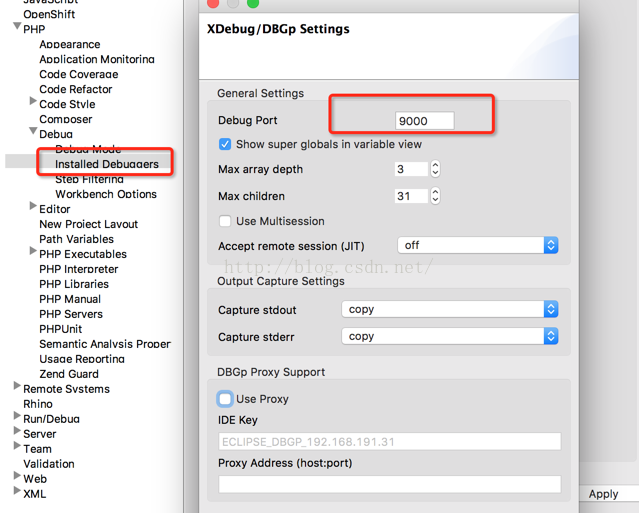Select Usage Reporting page
Image resolution: width=639 pixels, height=513 pixels.
(x=82, y=359)
